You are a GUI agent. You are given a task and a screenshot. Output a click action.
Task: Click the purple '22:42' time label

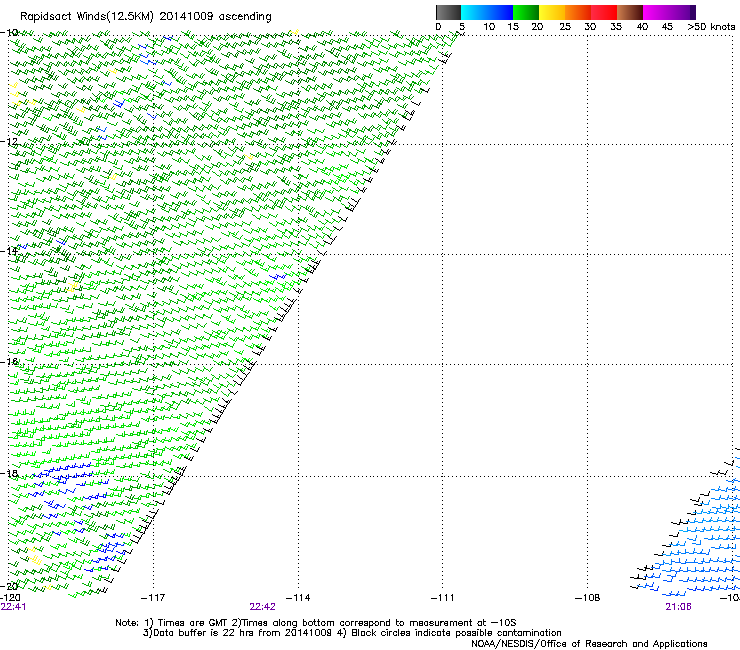262,607
